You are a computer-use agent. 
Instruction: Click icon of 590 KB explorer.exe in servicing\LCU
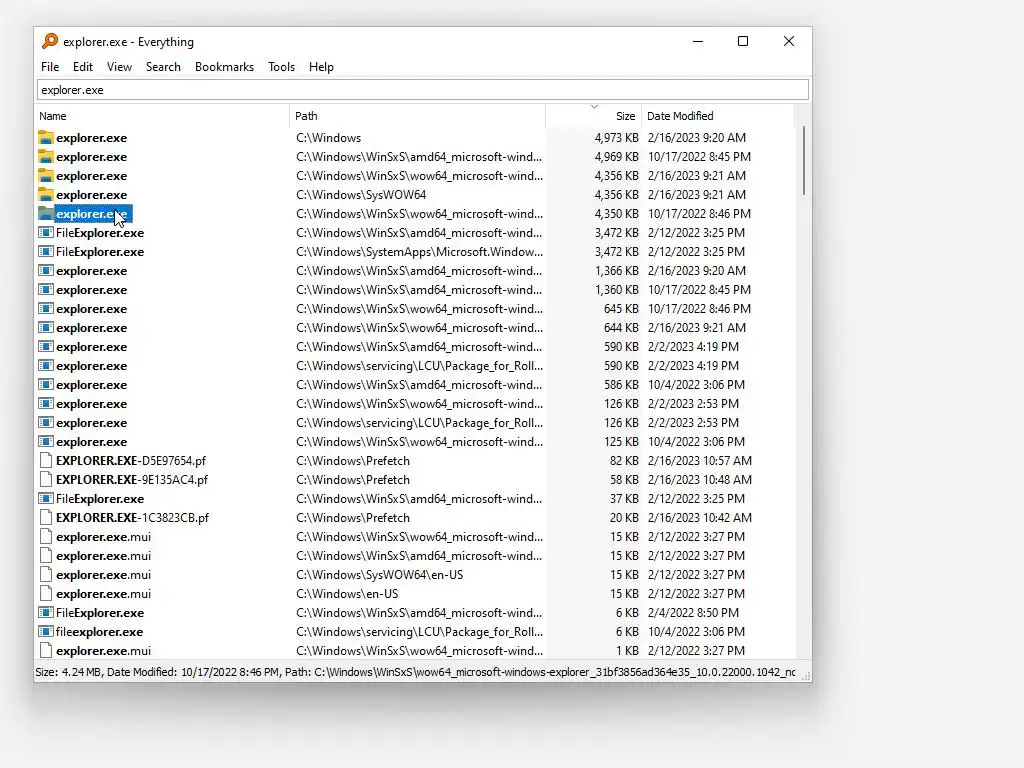tap(46, 366)
